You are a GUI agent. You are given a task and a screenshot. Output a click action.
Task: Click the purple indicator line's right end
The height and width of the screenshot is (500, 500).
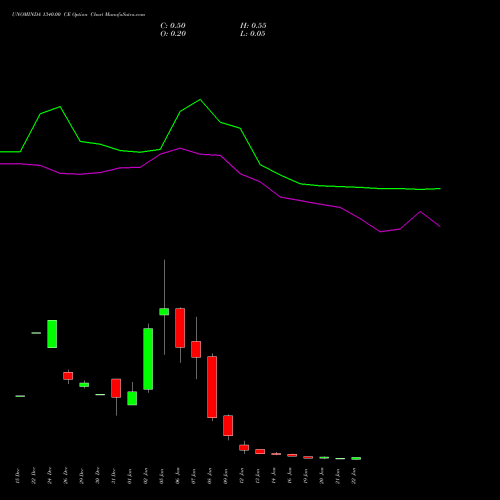pyautogui.click(x=440, y=226)
